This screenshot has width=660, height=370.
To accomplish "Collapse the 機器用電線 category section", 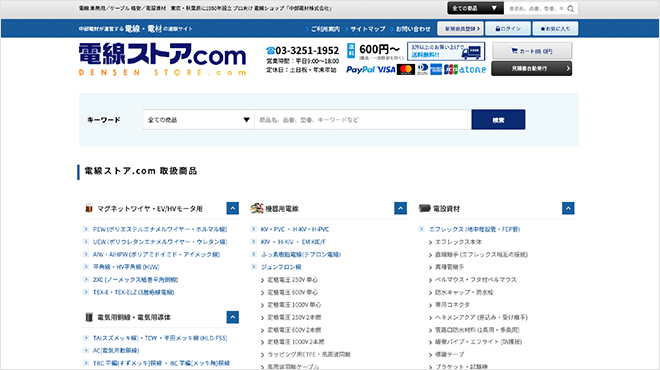I will coord(400,208).
